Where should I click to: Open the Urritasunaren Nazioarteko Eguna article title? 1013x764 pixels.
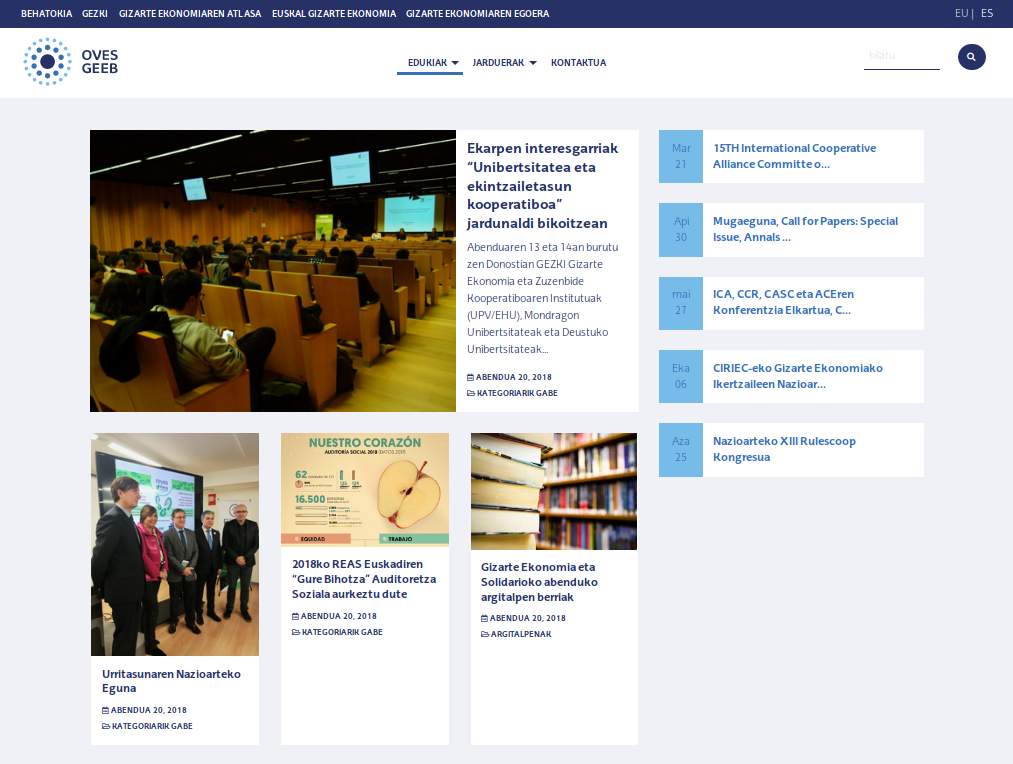tap(171, 681)
